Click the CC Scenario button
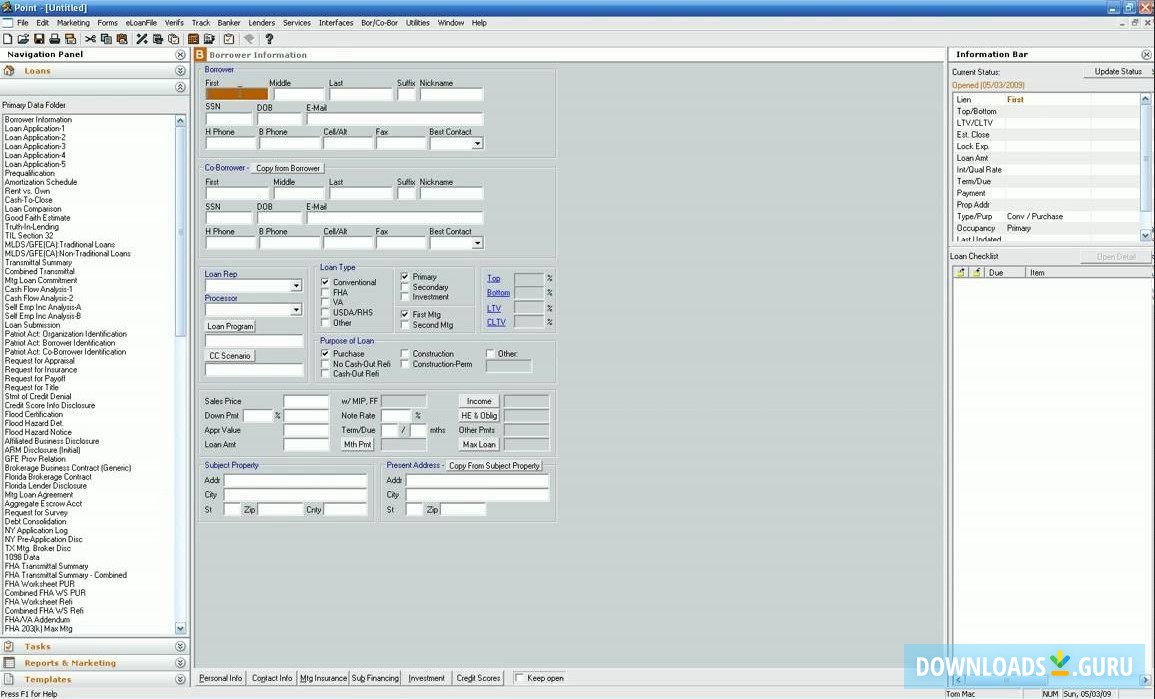The width and height of the screenshot is (1155, 699). click(x=230, y=356)
